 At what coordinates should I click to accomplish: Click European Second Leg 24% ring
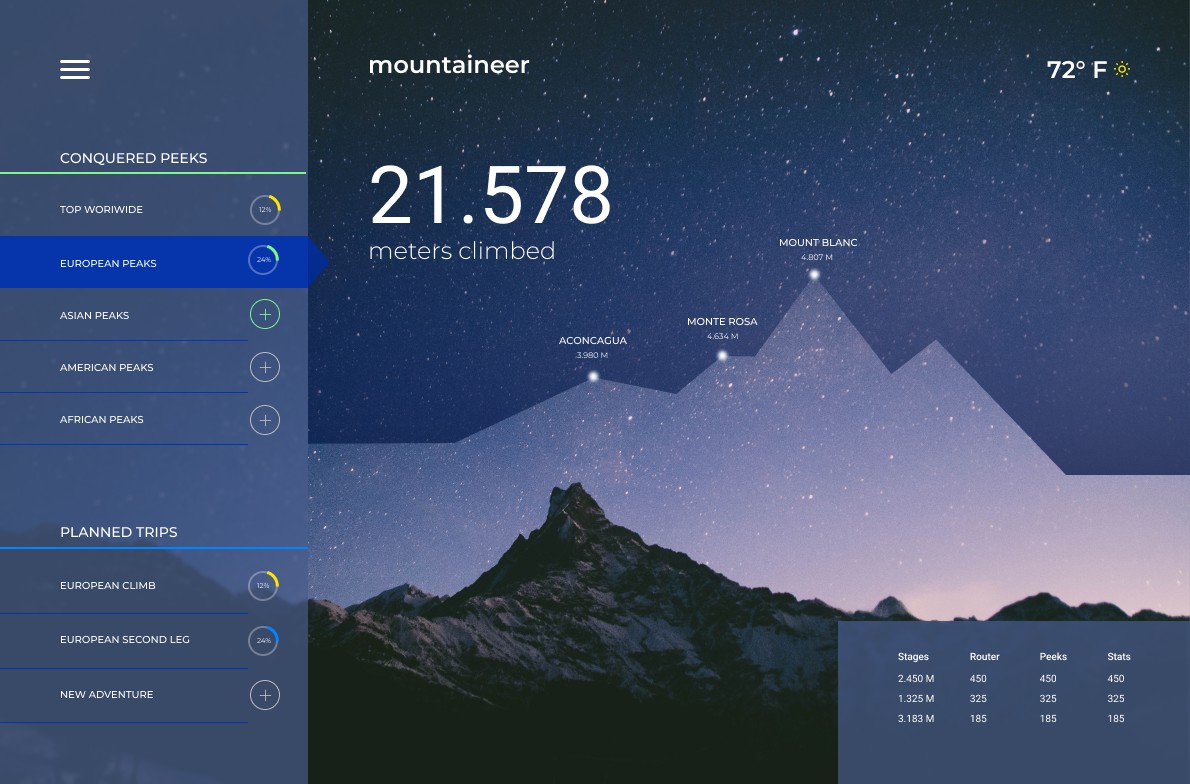click(263, 640)
